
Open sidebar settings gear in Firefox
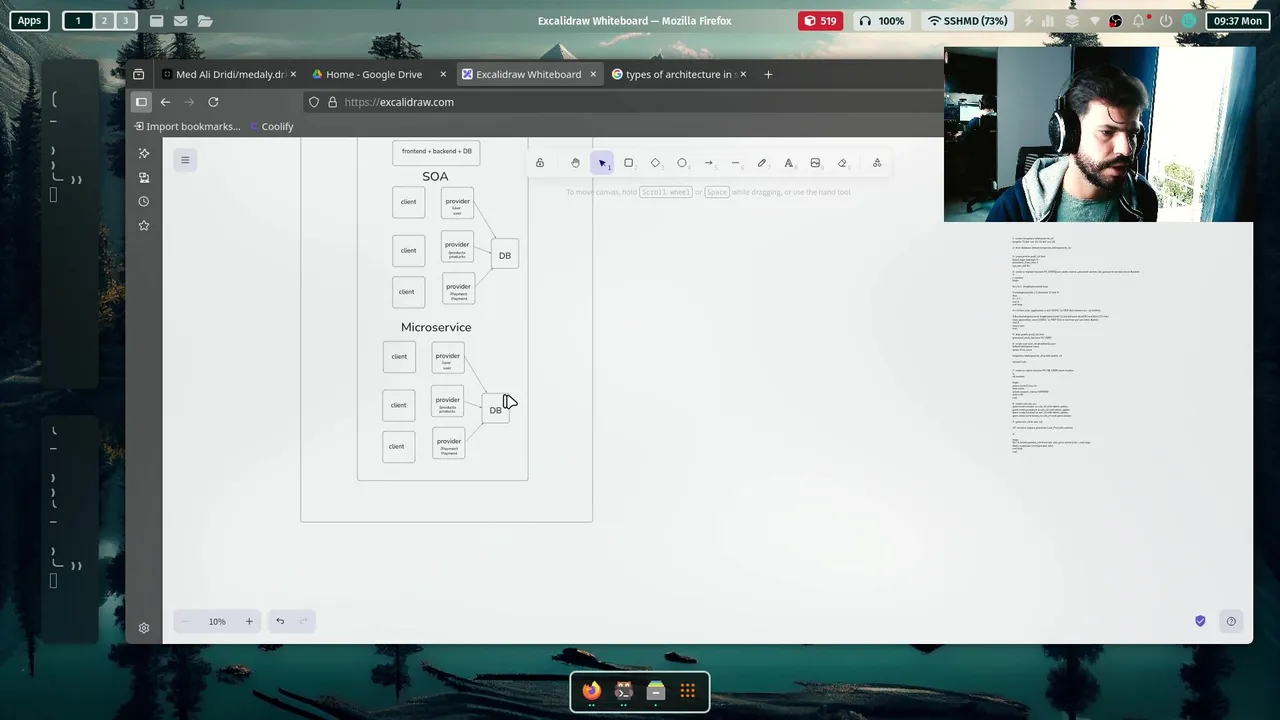[144, 628]
